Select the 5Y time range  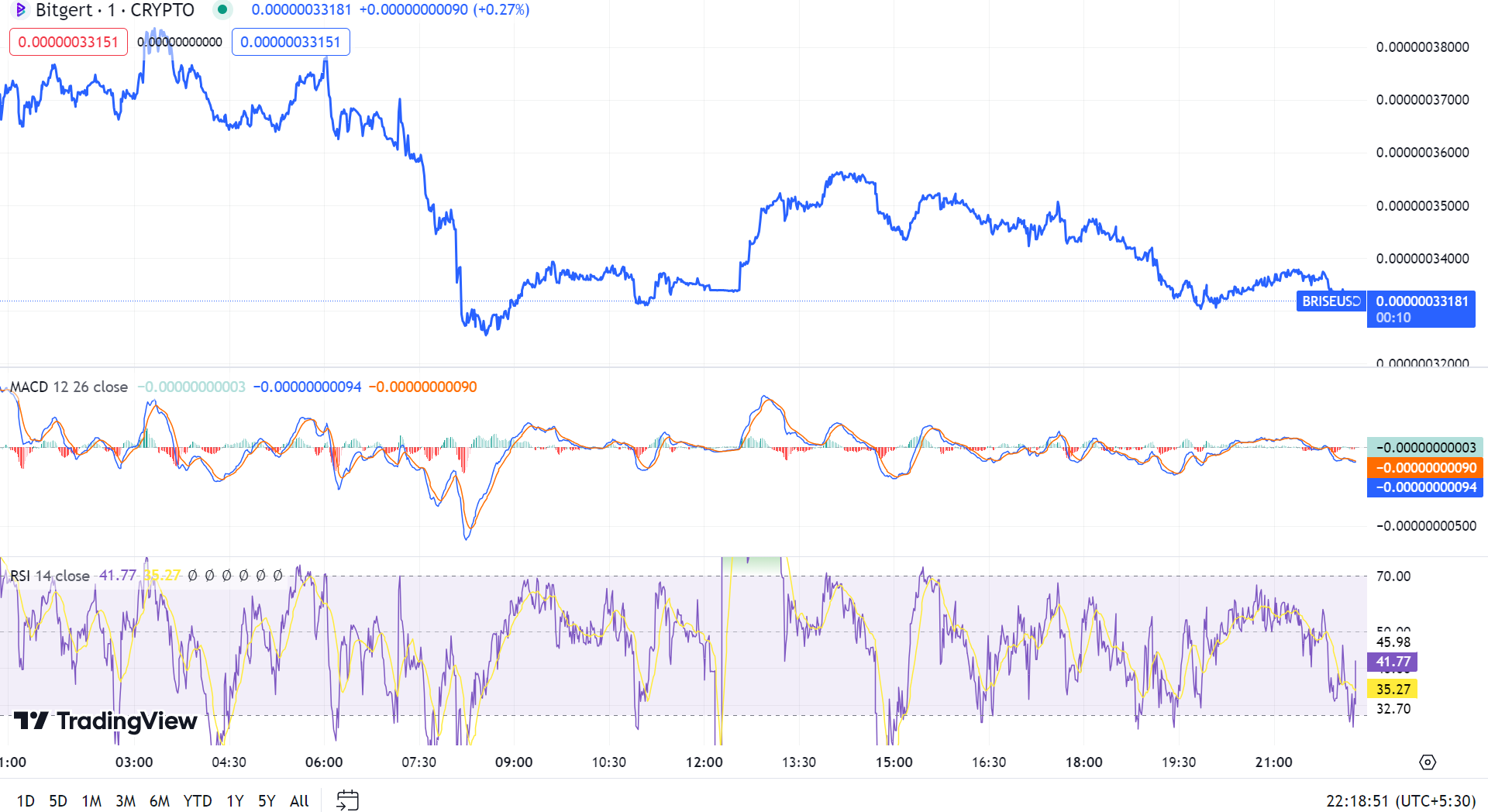(x=267, y=801)
